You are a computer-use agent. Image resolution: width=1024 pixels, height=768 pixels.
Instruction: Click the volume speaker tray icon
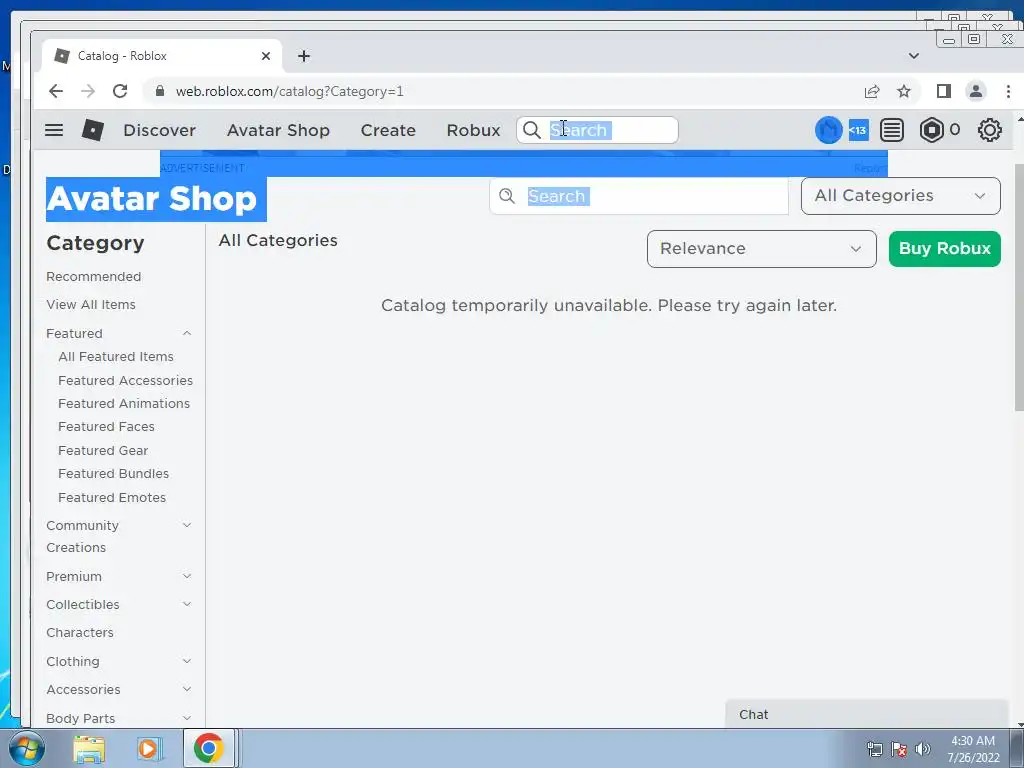[922, 749]
